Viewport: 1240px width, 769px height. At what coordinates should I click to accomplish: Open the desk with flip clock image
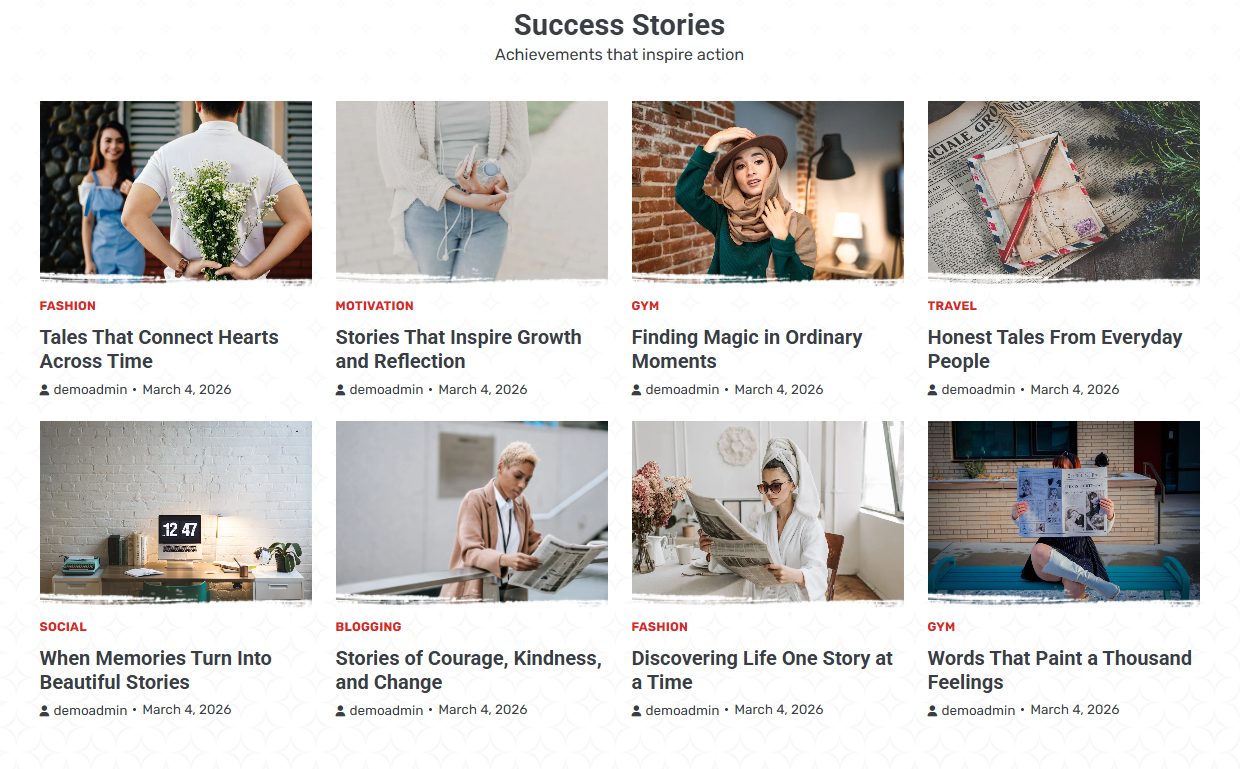tap(176, 511)
